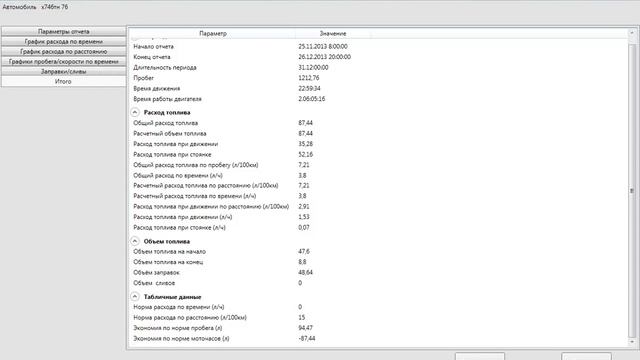Select Объем топлива на конец row
Screen dimensions: 640x360
coord(379,262)
